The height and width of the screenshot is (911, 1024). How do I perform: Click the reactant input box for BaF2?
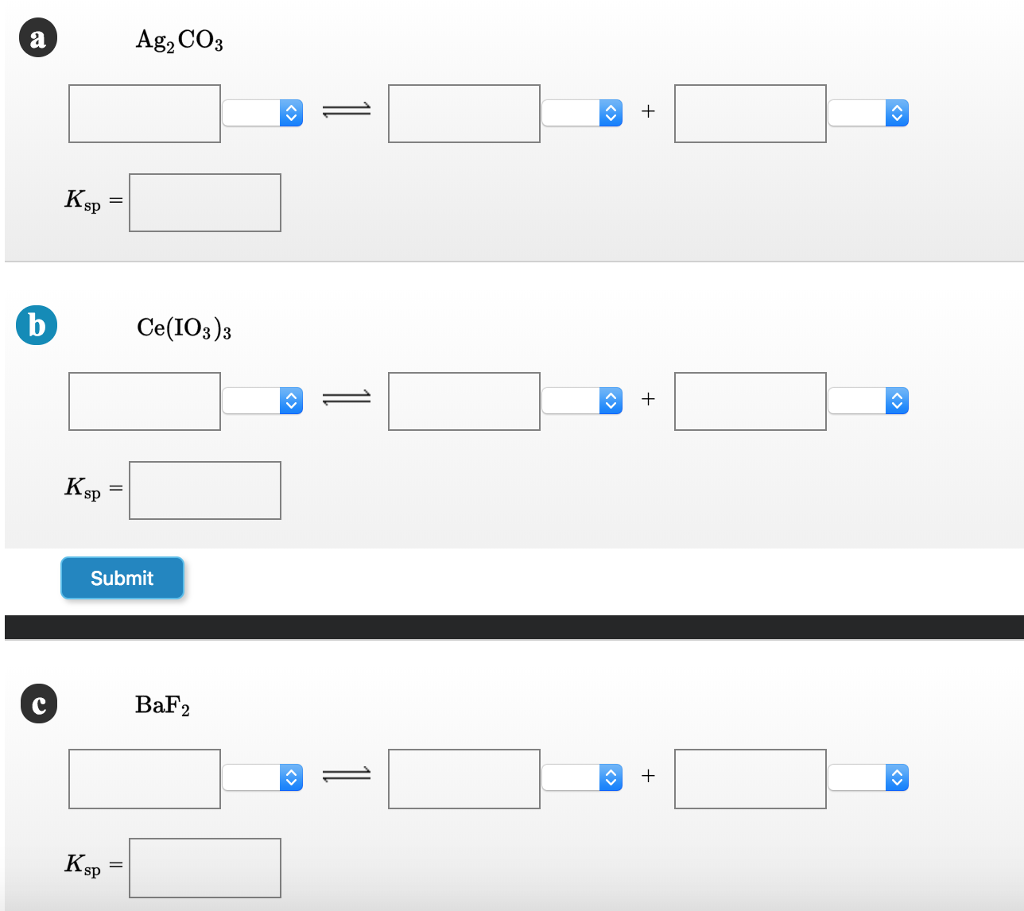point(144,777)
